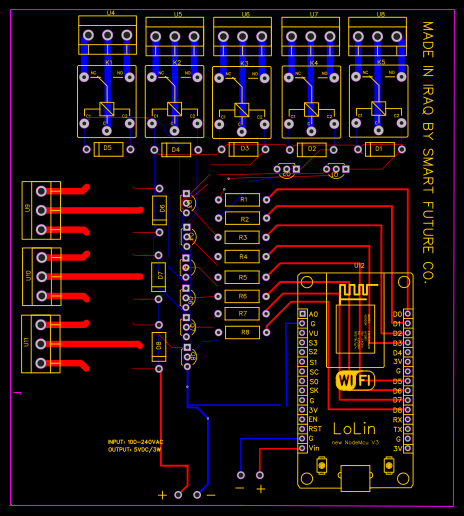
Task: Select the TX pin pad
Action: 408,429
